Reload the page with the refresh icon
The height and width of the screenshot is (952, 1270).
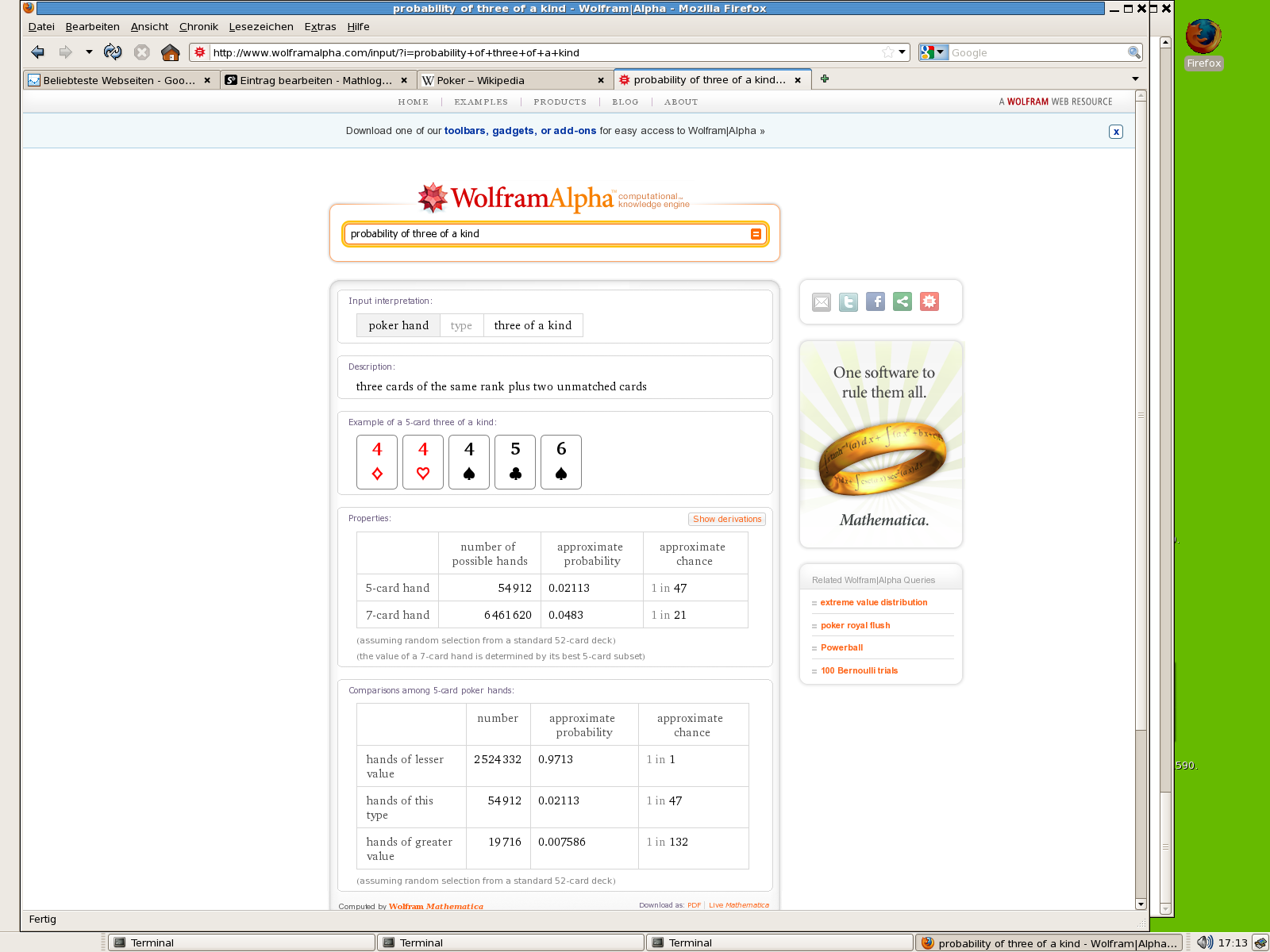[x=113, y=52]
